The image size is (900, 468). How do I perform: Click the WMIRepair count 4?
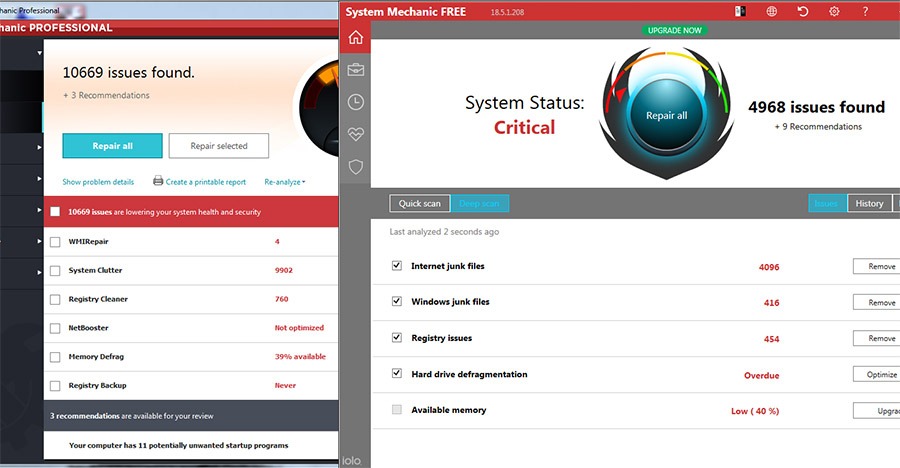(277, 241)
